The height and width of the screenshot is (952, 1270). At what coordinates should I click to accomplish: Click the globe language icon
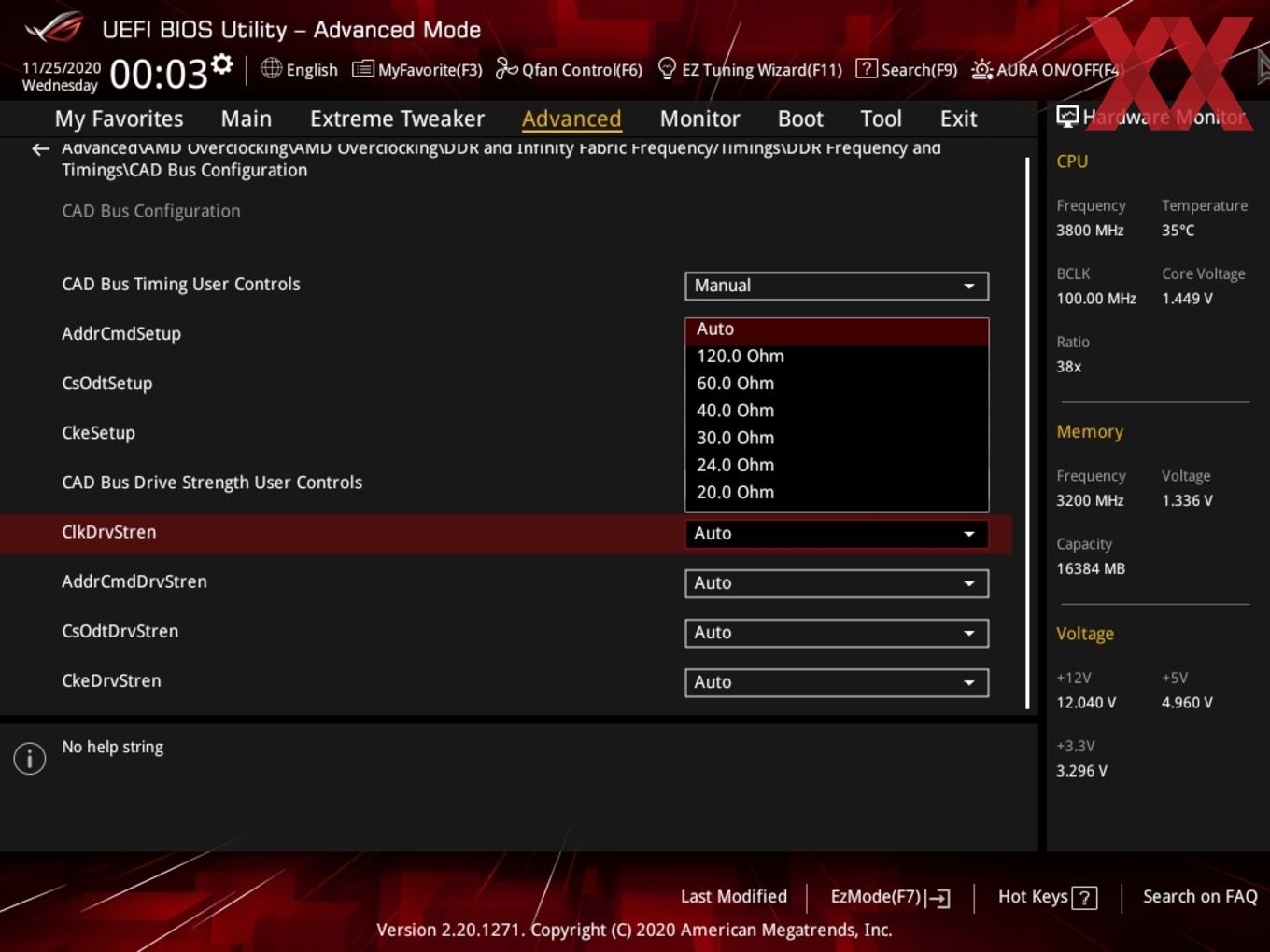[271, 68]
